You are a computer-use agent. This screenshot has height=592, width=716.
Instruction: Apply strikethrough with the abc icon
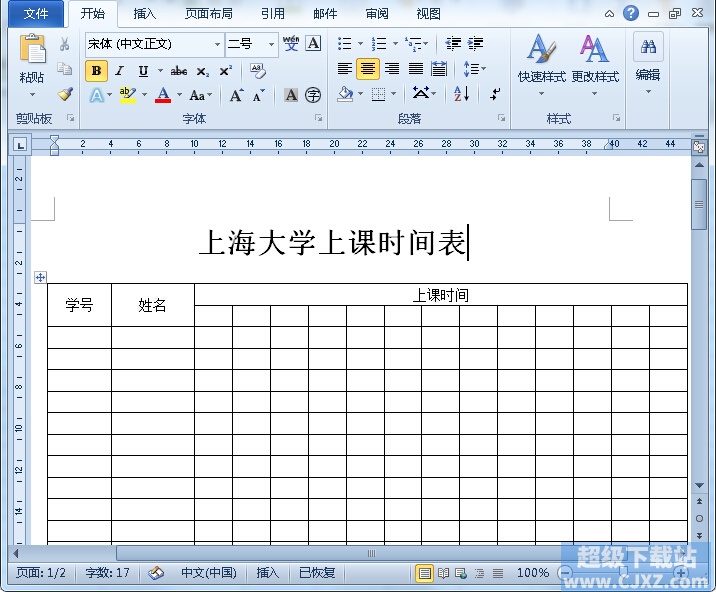(179, 71)
